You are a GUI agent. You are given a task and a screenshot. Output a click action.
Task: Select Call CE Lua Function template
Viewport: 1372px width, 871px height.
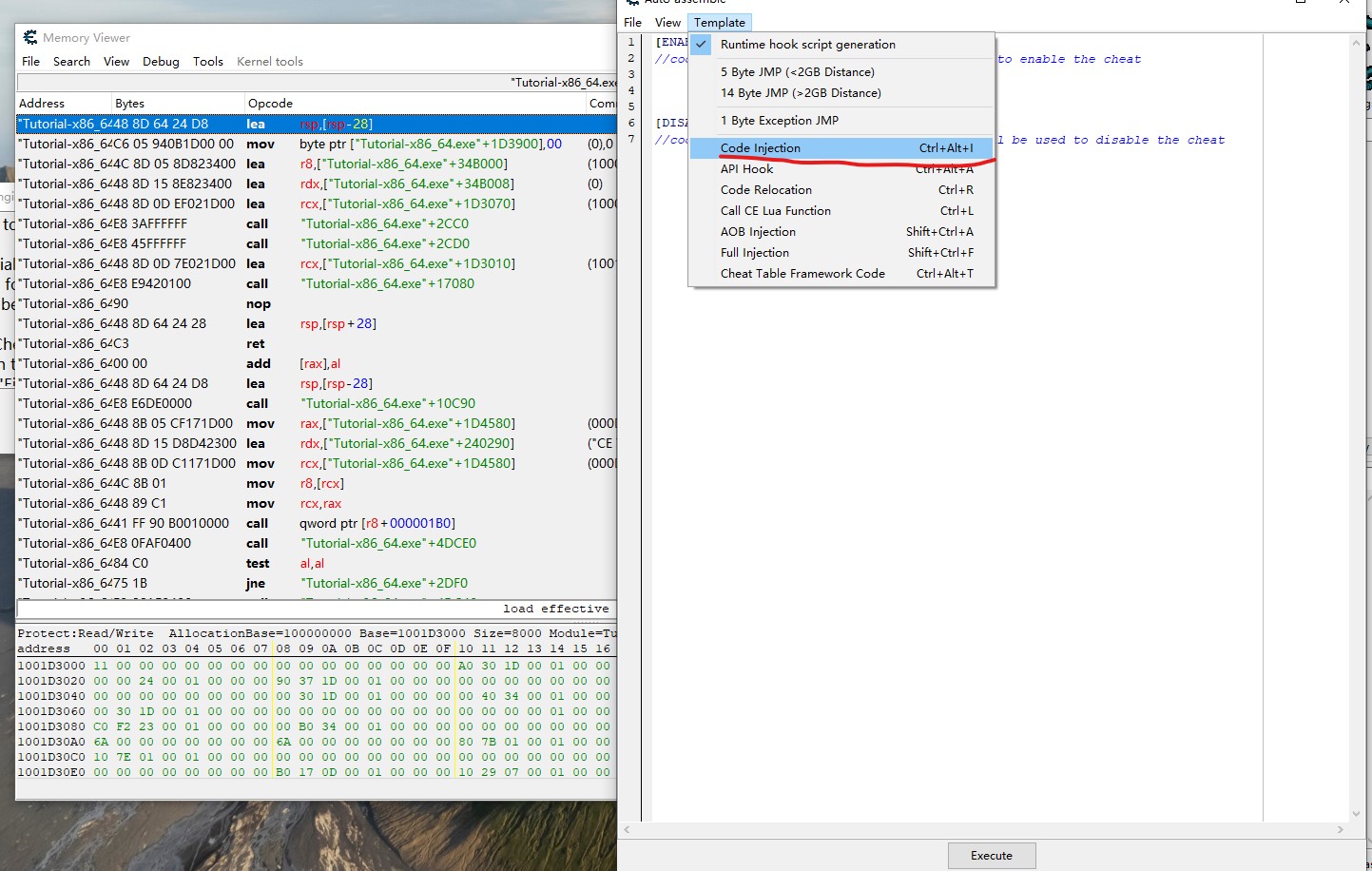(842, 211)
